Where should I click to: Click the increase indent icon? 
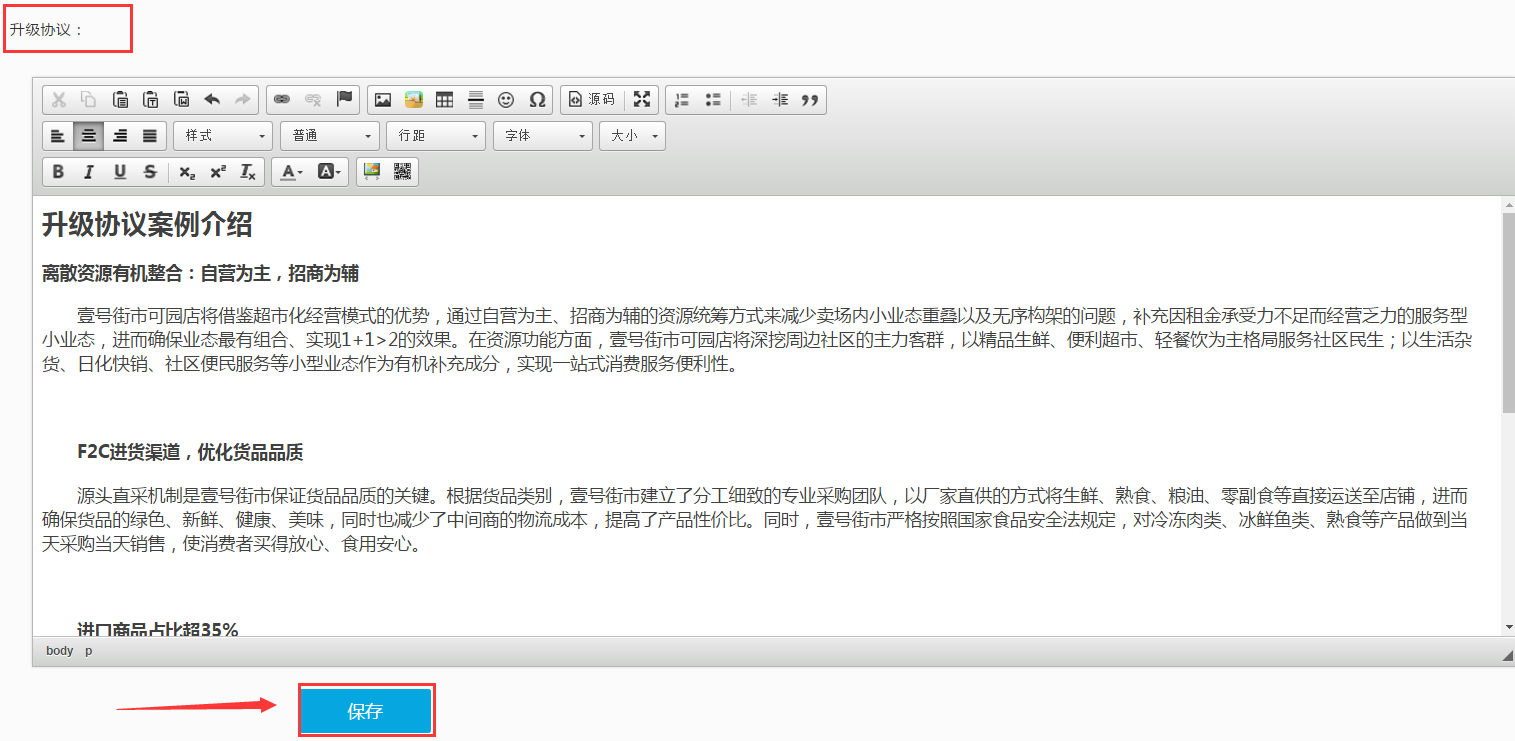point(780,99)
